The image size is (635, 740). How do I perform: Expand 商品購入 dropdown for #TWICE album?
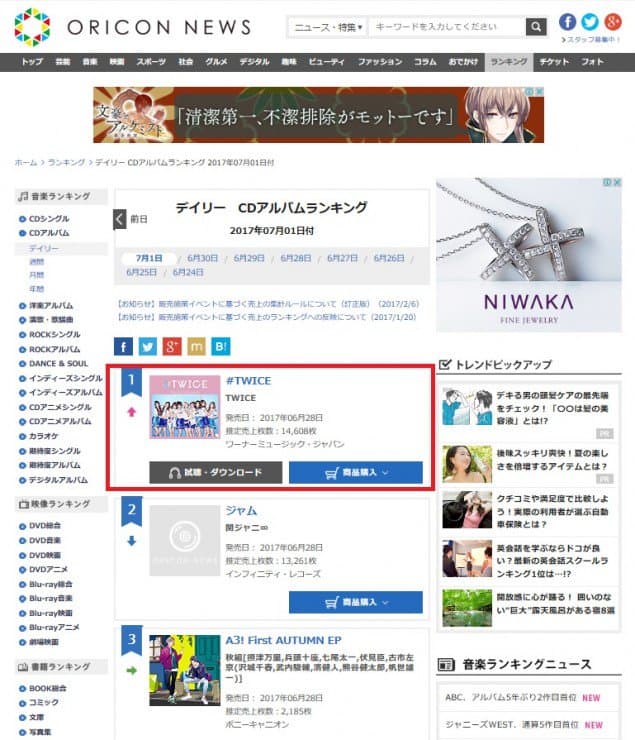click(x=355, y=472)
